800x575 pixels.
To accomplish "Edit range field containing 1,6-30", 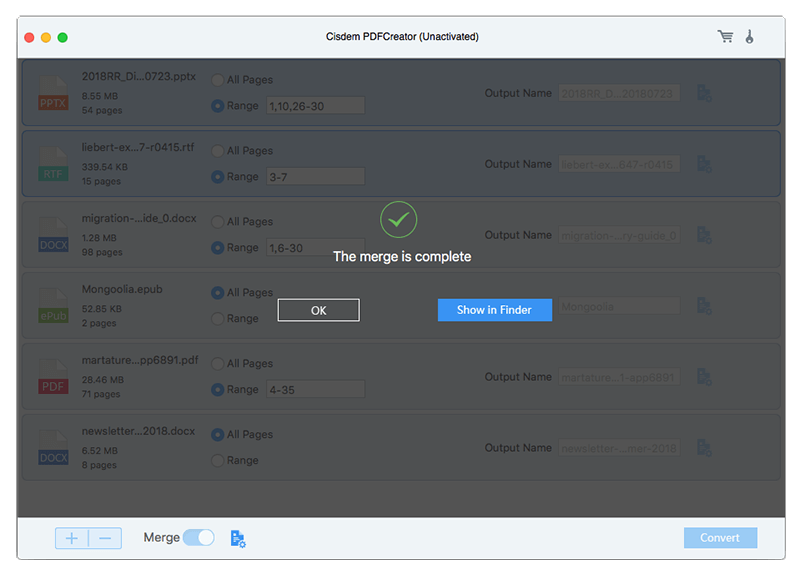I will click(x=315, y=247).
